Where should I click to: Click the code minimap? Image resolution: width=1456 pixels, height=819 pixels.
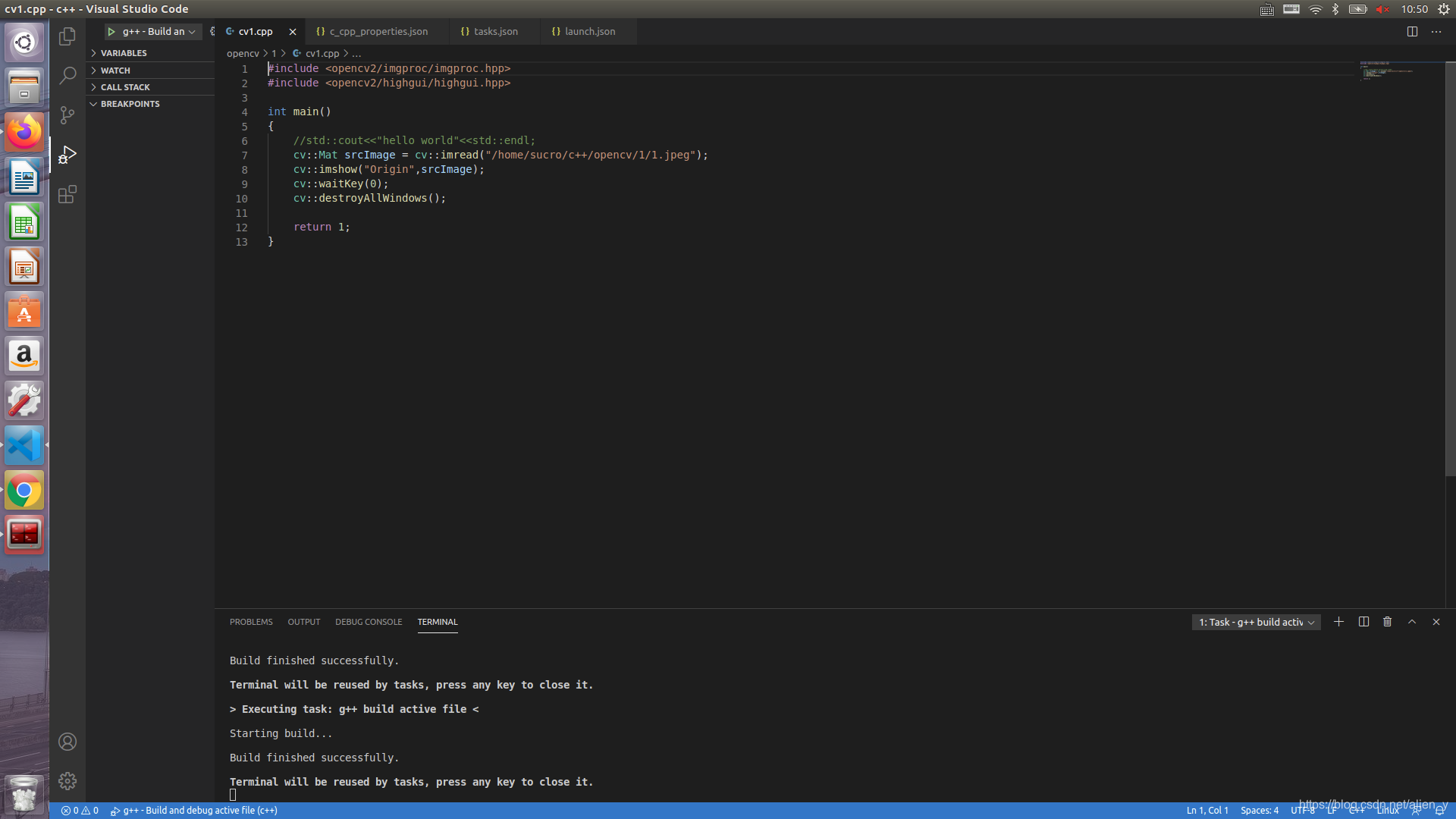(x=1386, y=70)
